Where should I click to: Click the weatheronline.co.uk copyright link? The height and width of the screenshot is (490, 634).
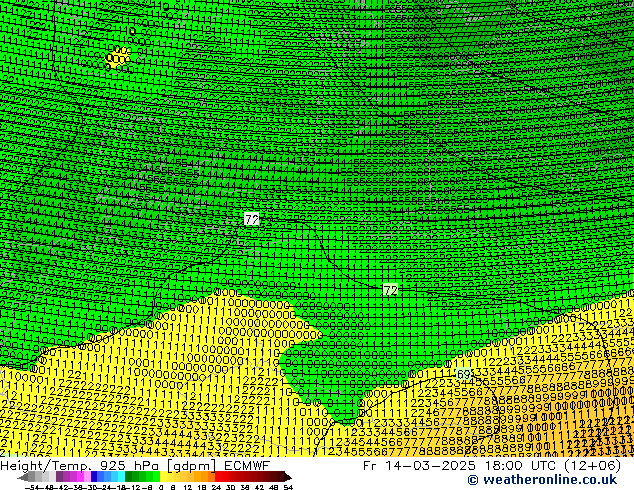(x=542, y=480)
